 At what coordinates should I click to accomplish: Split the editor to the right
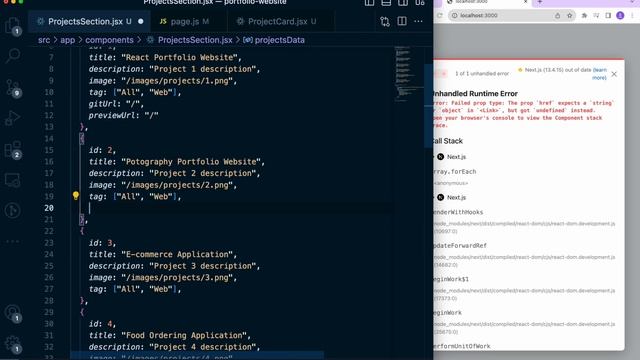(402, 21)
